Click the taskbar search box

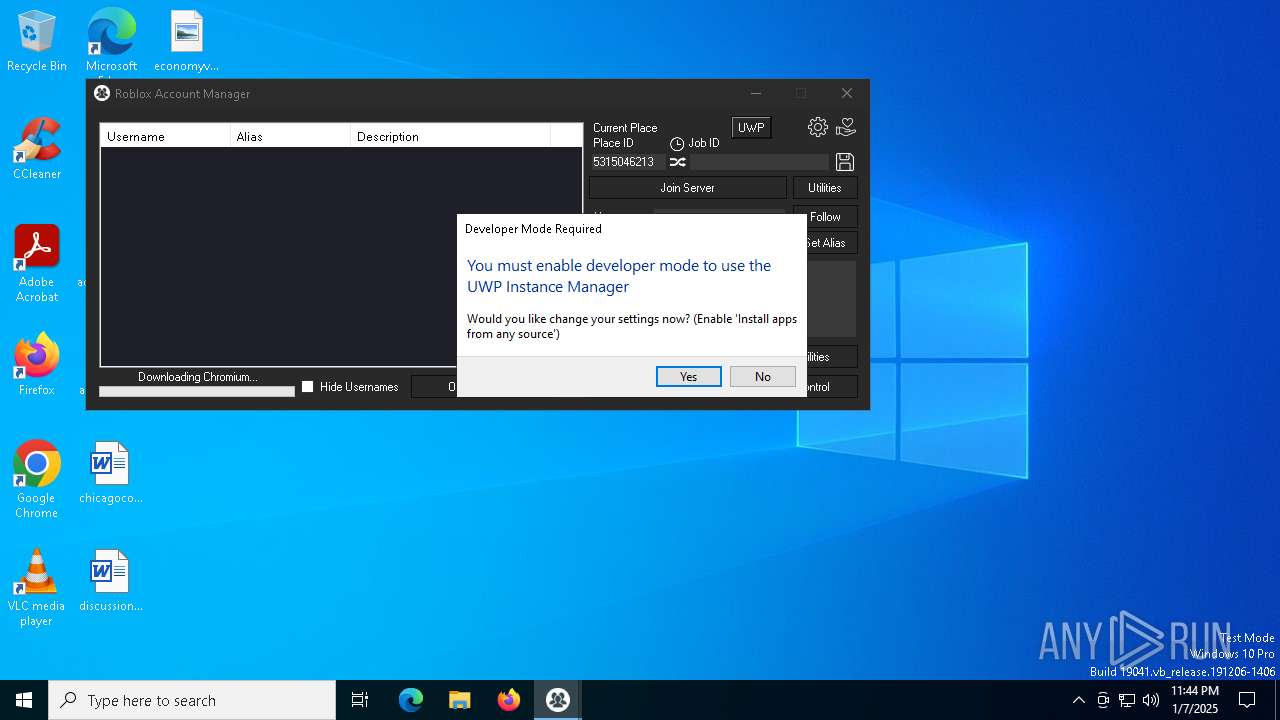pos(192,700)
